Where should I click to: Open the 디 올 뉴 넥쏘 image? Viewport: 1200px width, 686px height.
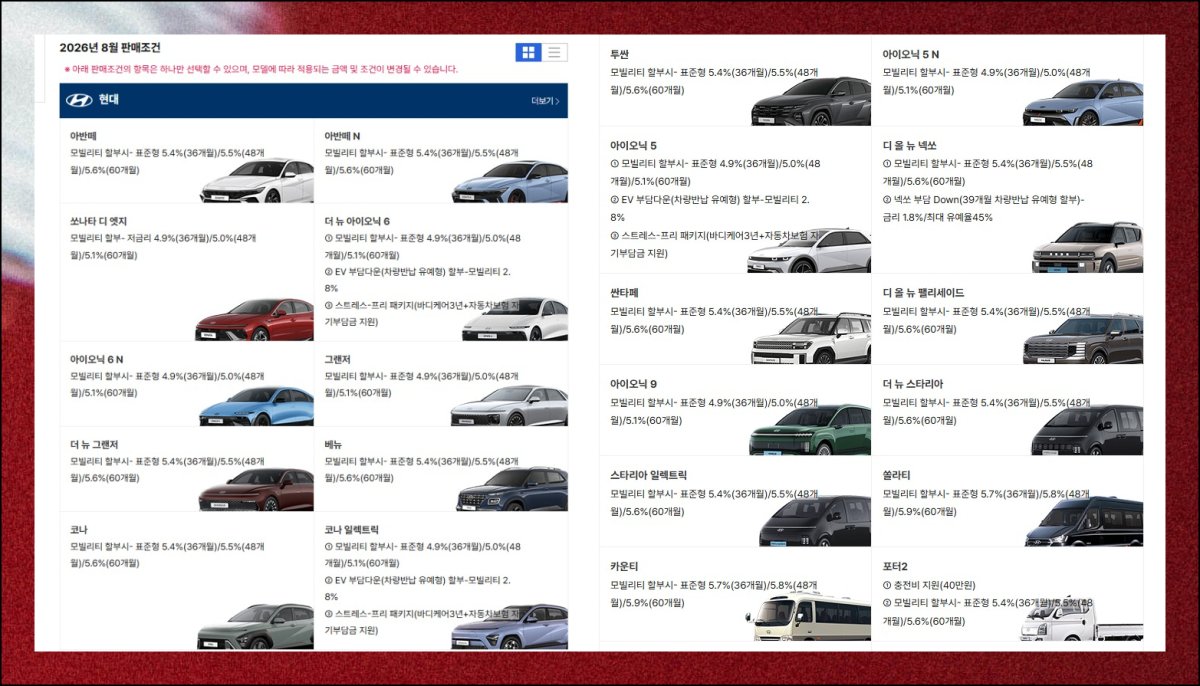point(1087,248)
